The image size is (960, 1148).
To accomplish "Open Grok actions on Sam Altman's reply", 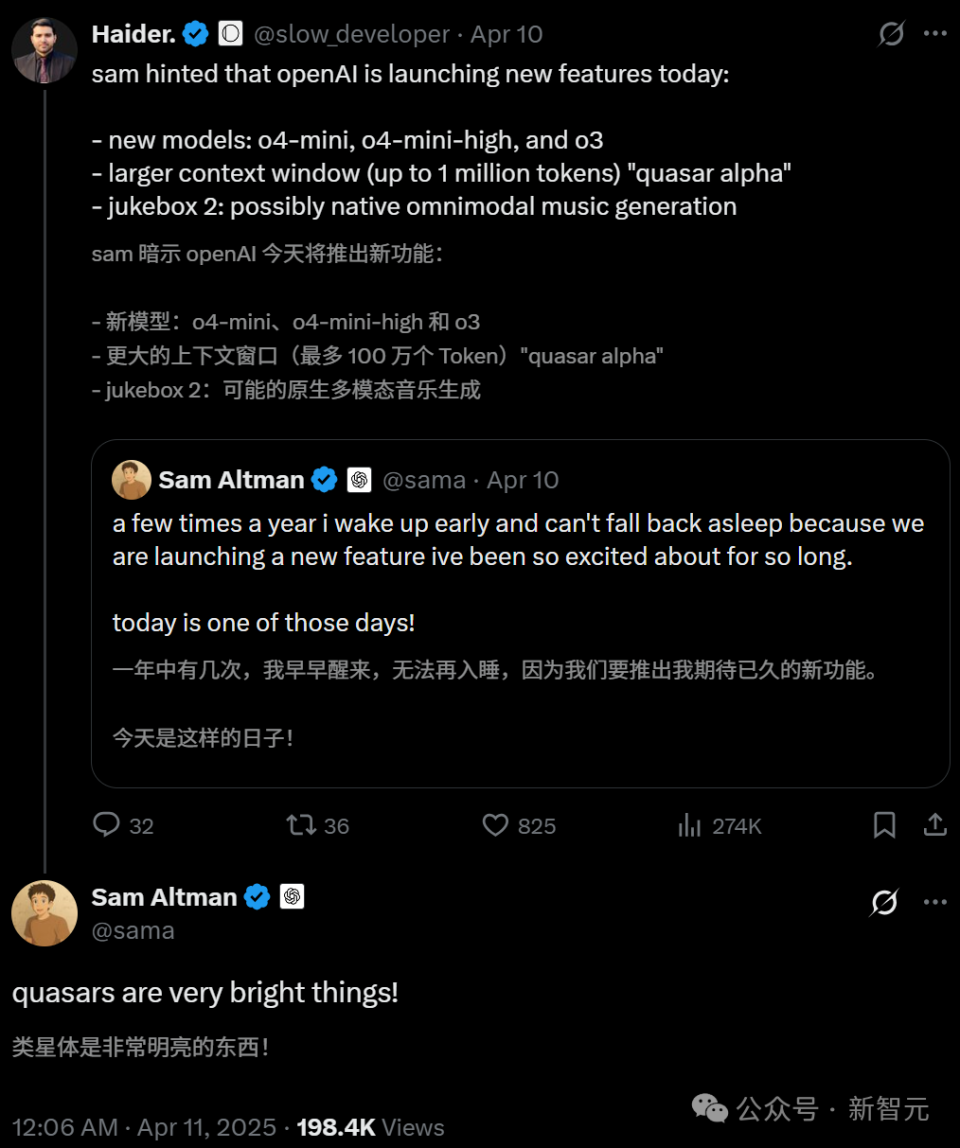I will click(882, 903).
